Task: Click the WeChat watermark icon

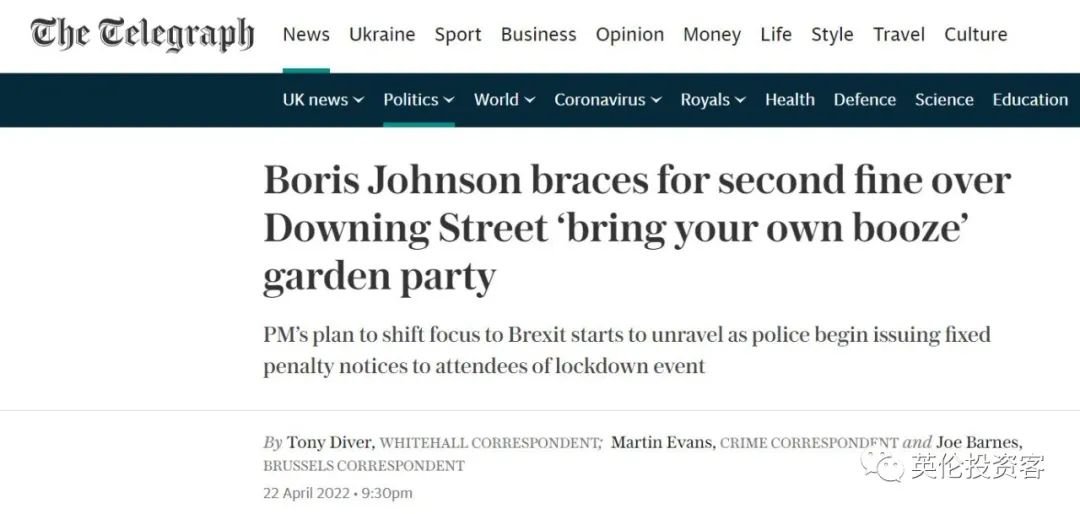Action: (x=884, y=465)
